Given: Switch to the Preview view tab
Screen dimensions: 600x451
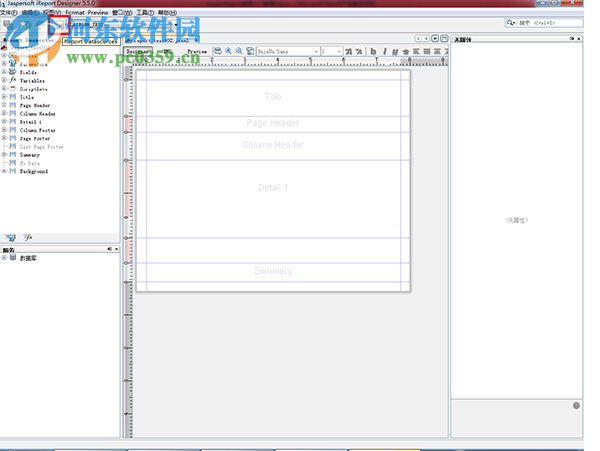Looking at the screenshot, I should pos(197,51).
